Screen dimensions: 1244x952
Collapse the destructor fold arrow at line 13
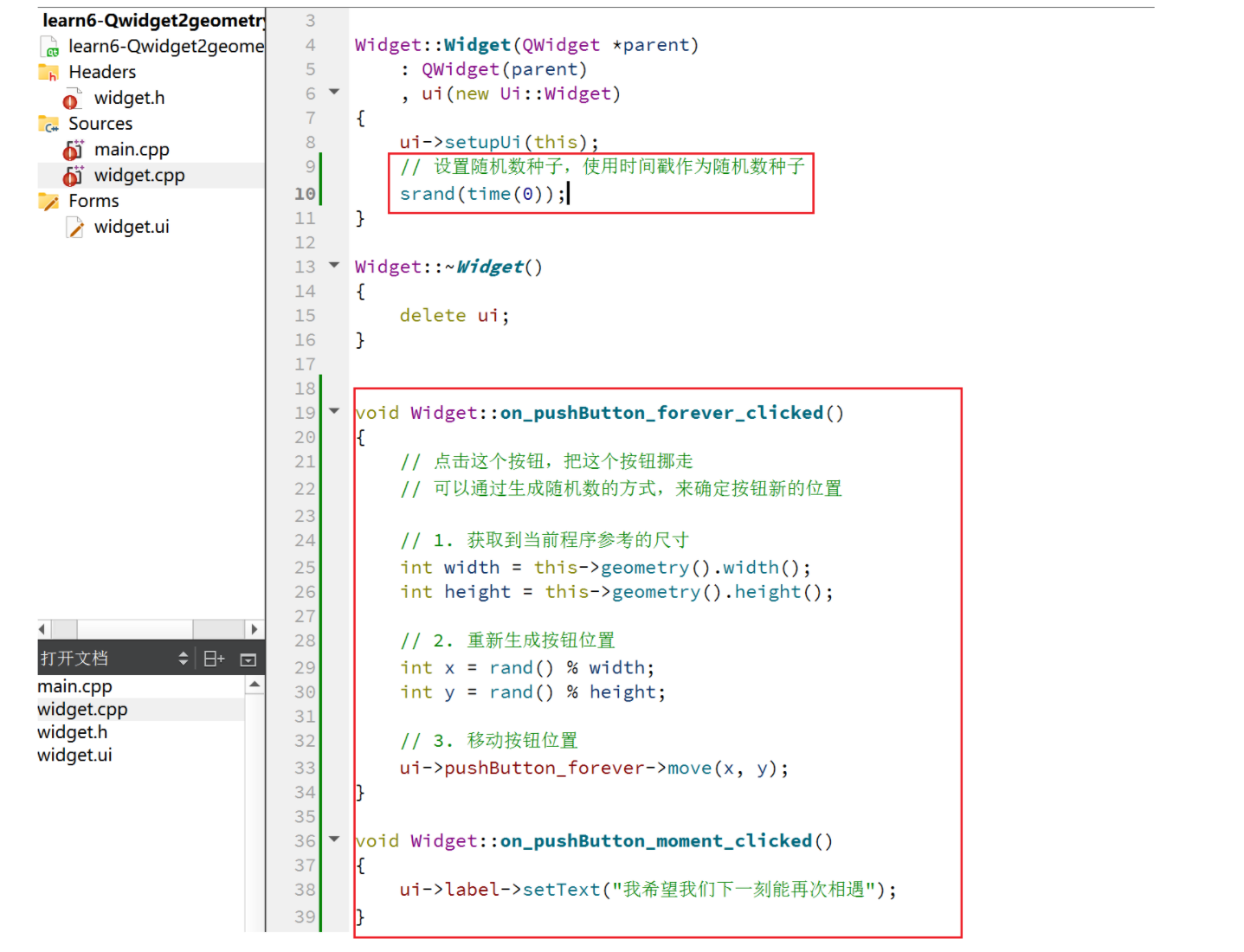click(x=334, y=266)
